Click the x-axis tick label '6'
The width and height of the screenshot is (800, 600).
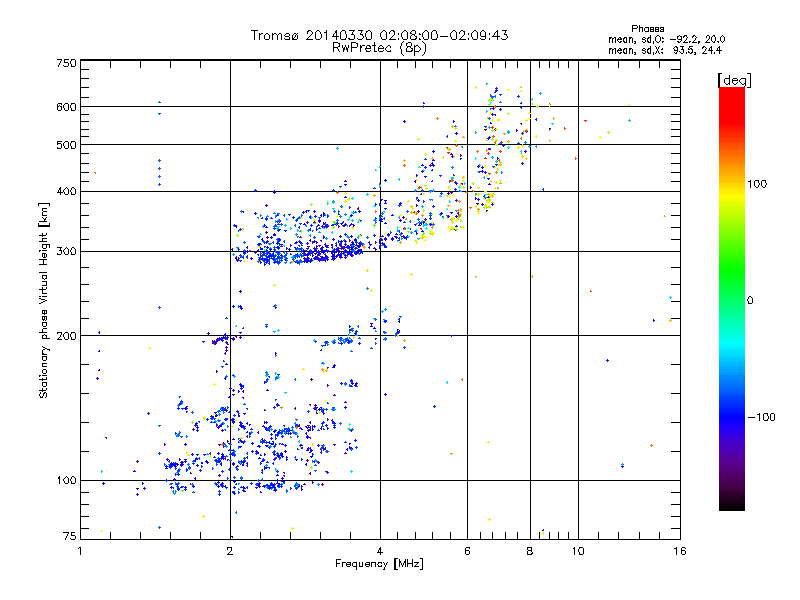click(467, 551)
